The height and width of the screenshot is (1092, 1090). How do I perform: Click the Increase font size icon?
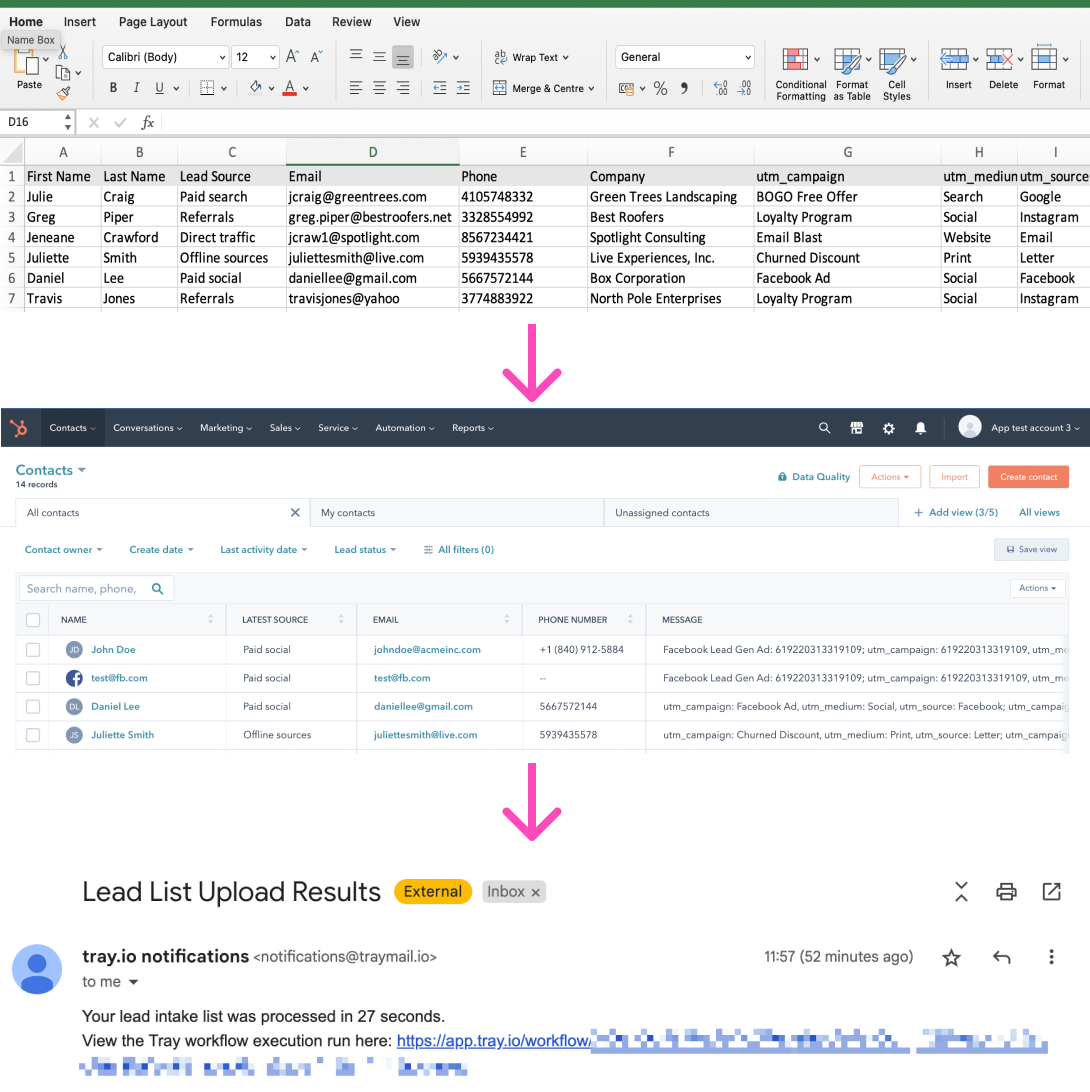(x=293, y=57)
